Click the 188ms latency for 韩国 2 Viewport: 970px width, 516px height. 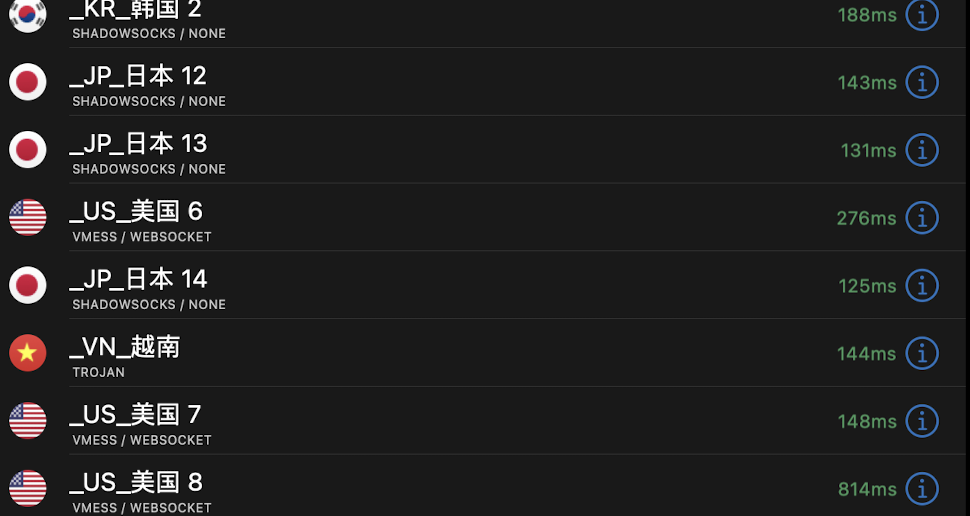pyautogui.click(x=867, y=15)
